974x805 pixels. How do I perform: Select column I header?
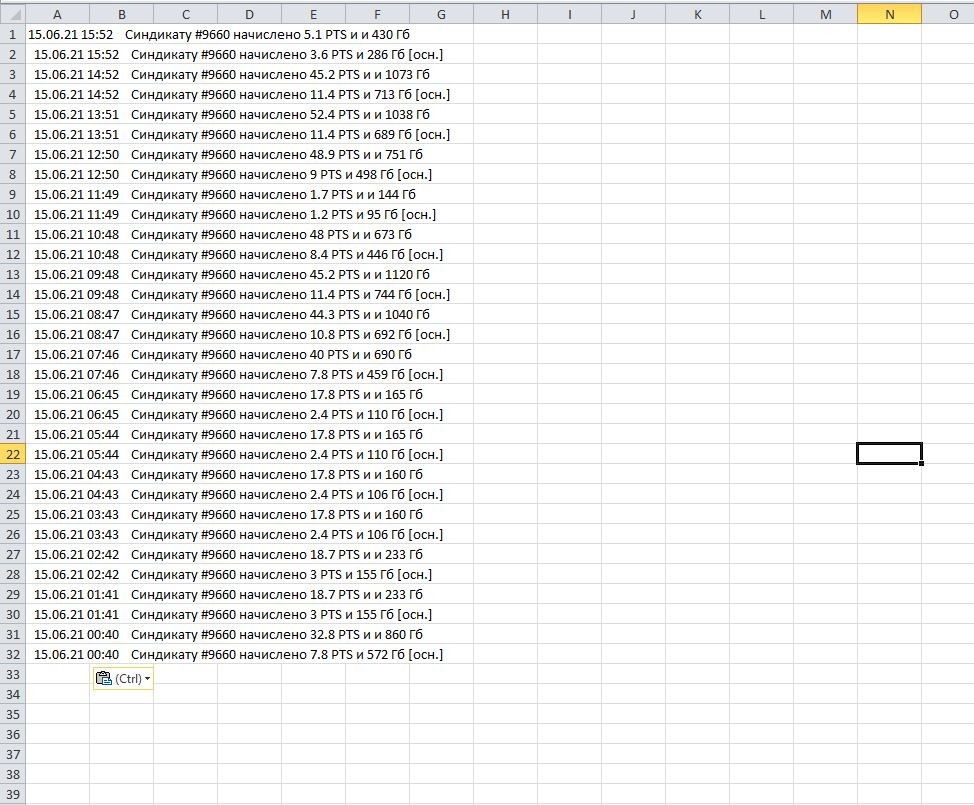pyautogui.click(x=570, y=14)
